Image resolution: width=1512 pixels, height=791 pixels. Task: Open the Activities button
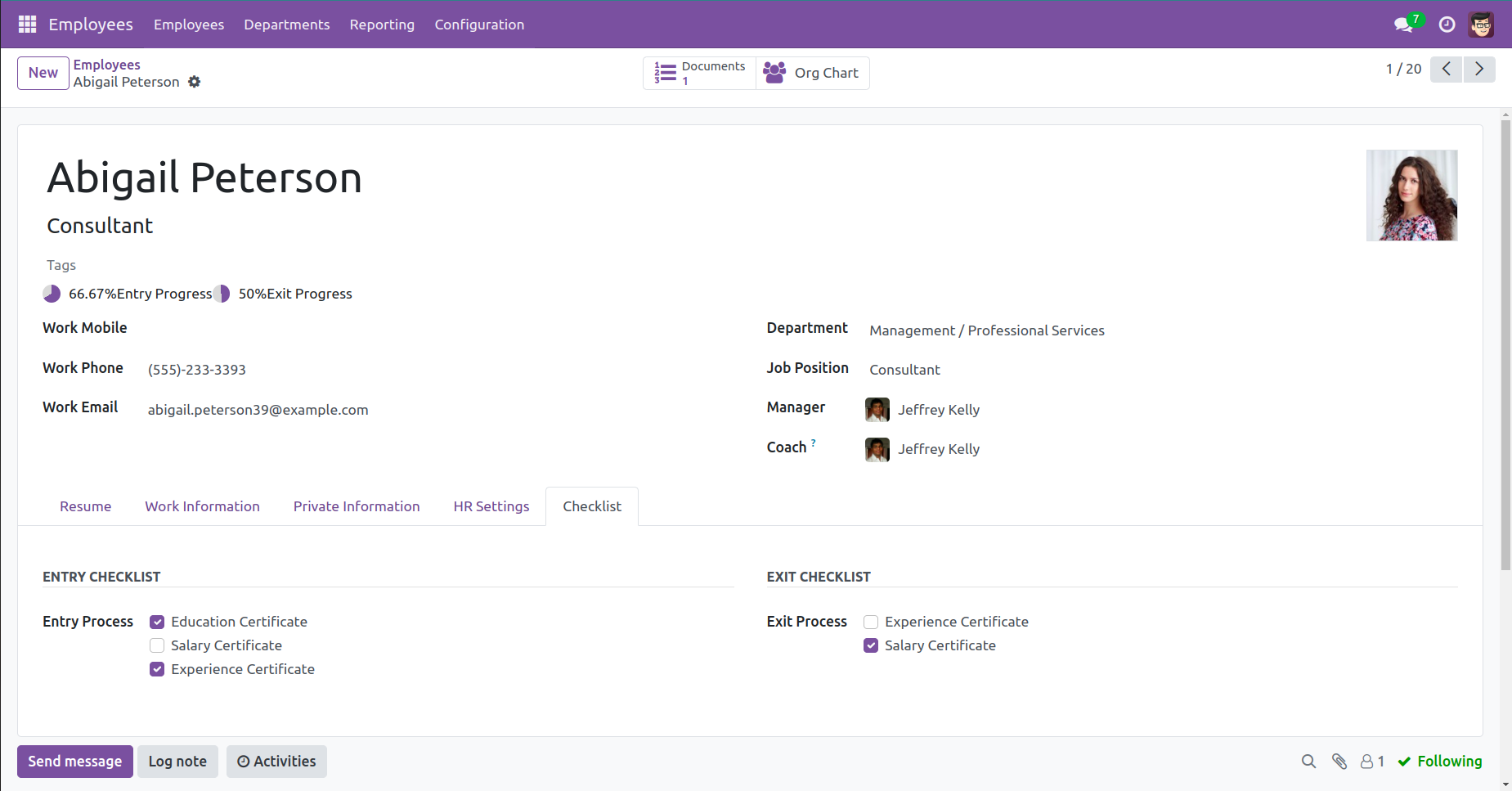[276, 762]
